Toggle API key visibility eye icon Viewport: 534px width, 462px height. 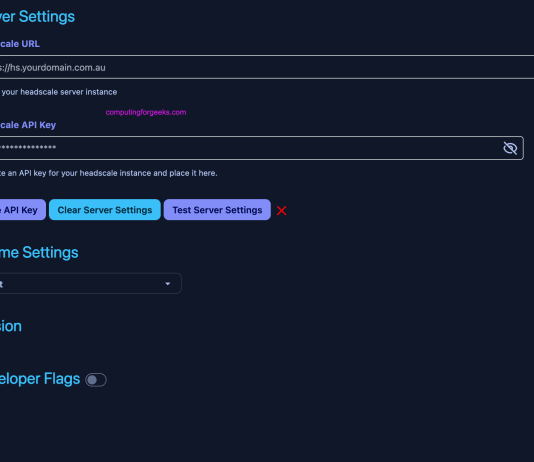[x=510, y=148]
